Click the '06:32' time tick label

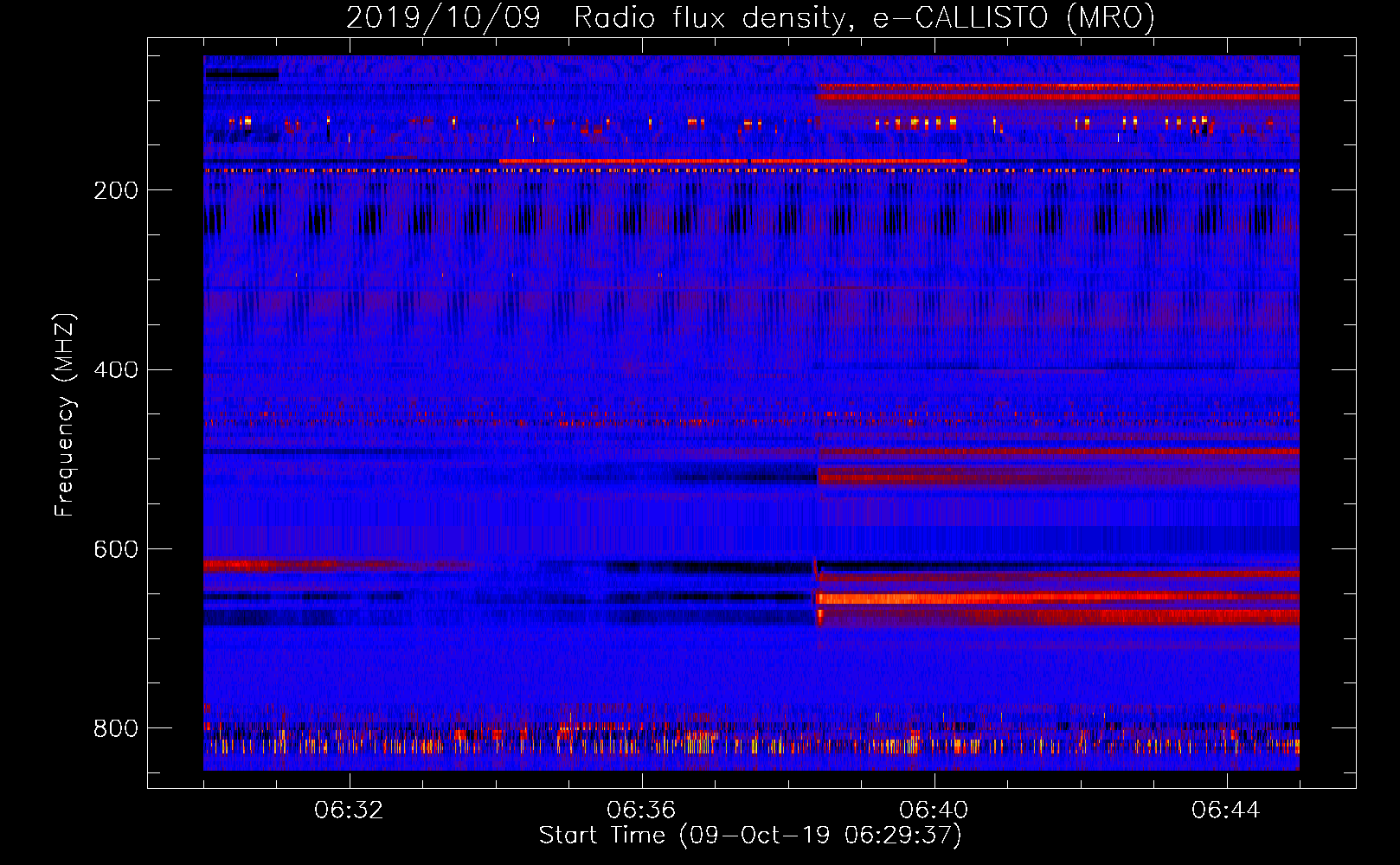(x=349, y=811)
